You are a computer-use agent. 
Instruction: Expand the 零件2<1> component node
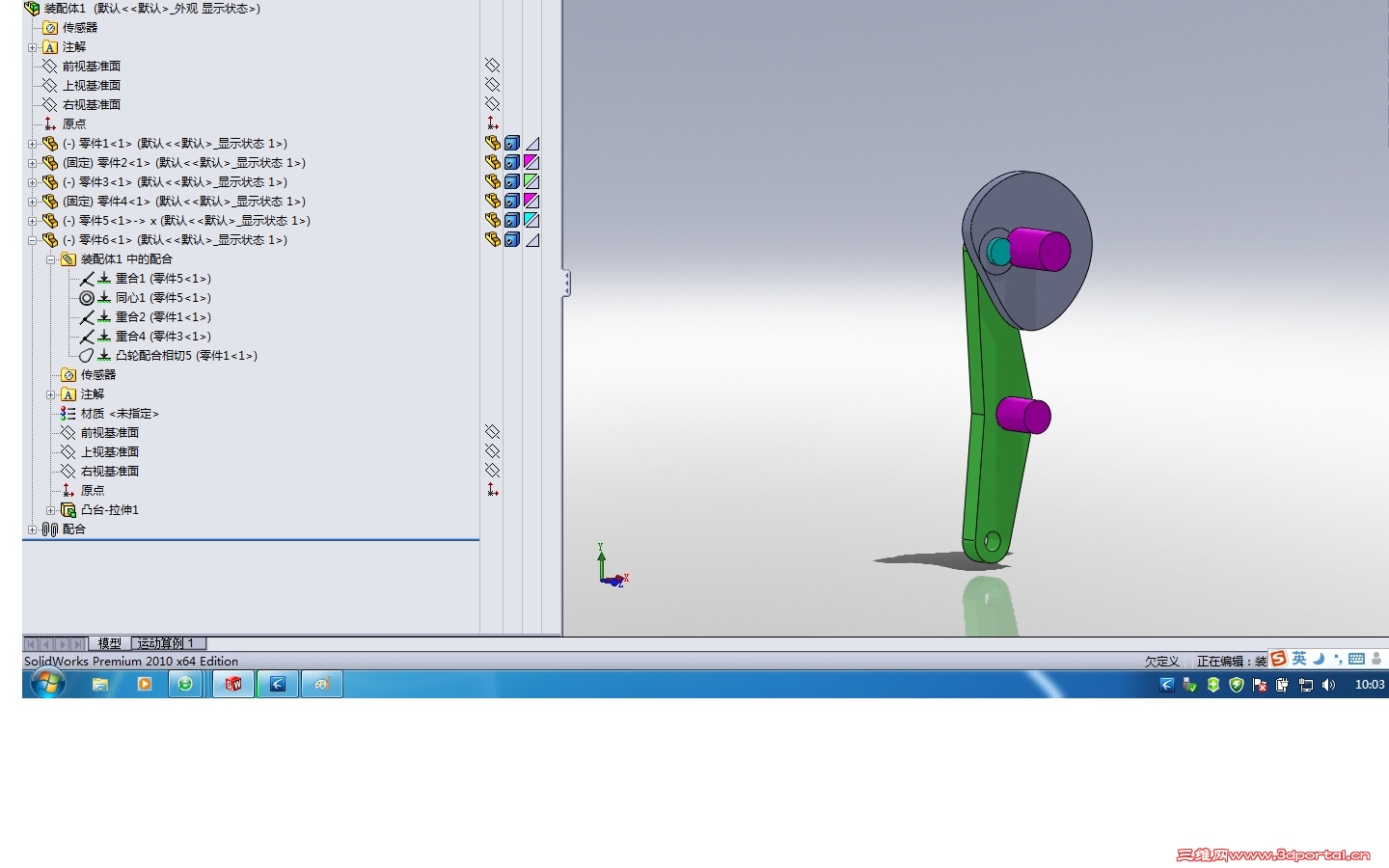point(32,163)
